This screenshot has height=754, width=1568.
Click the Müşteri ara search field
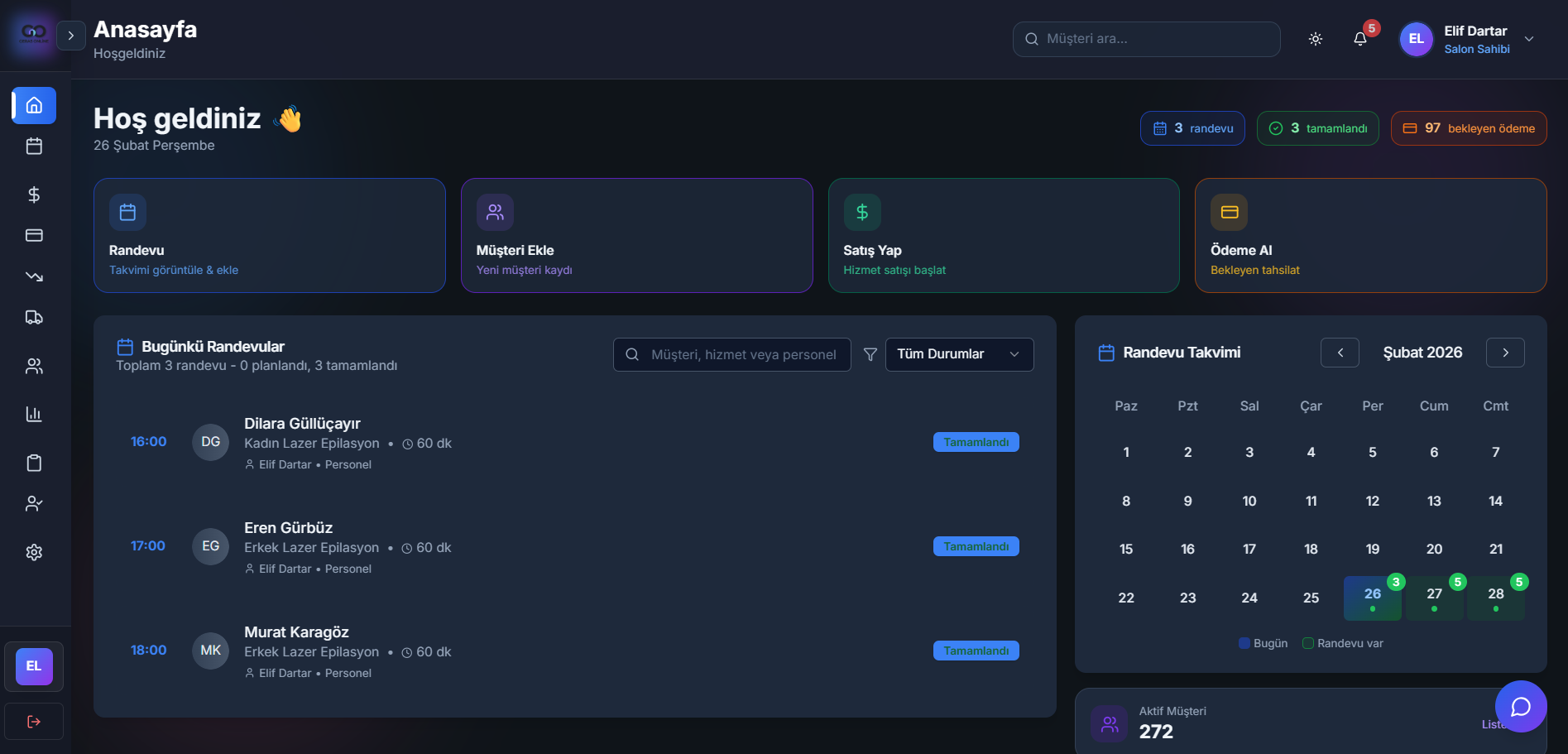[x=1146, y=39]
